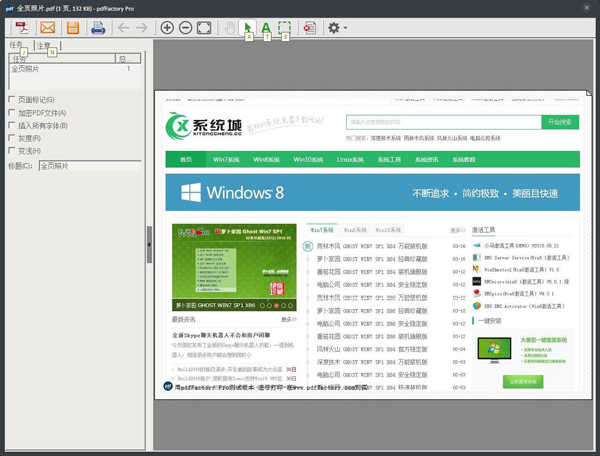Click the 首页 nav item in the preview

(186, 160)
